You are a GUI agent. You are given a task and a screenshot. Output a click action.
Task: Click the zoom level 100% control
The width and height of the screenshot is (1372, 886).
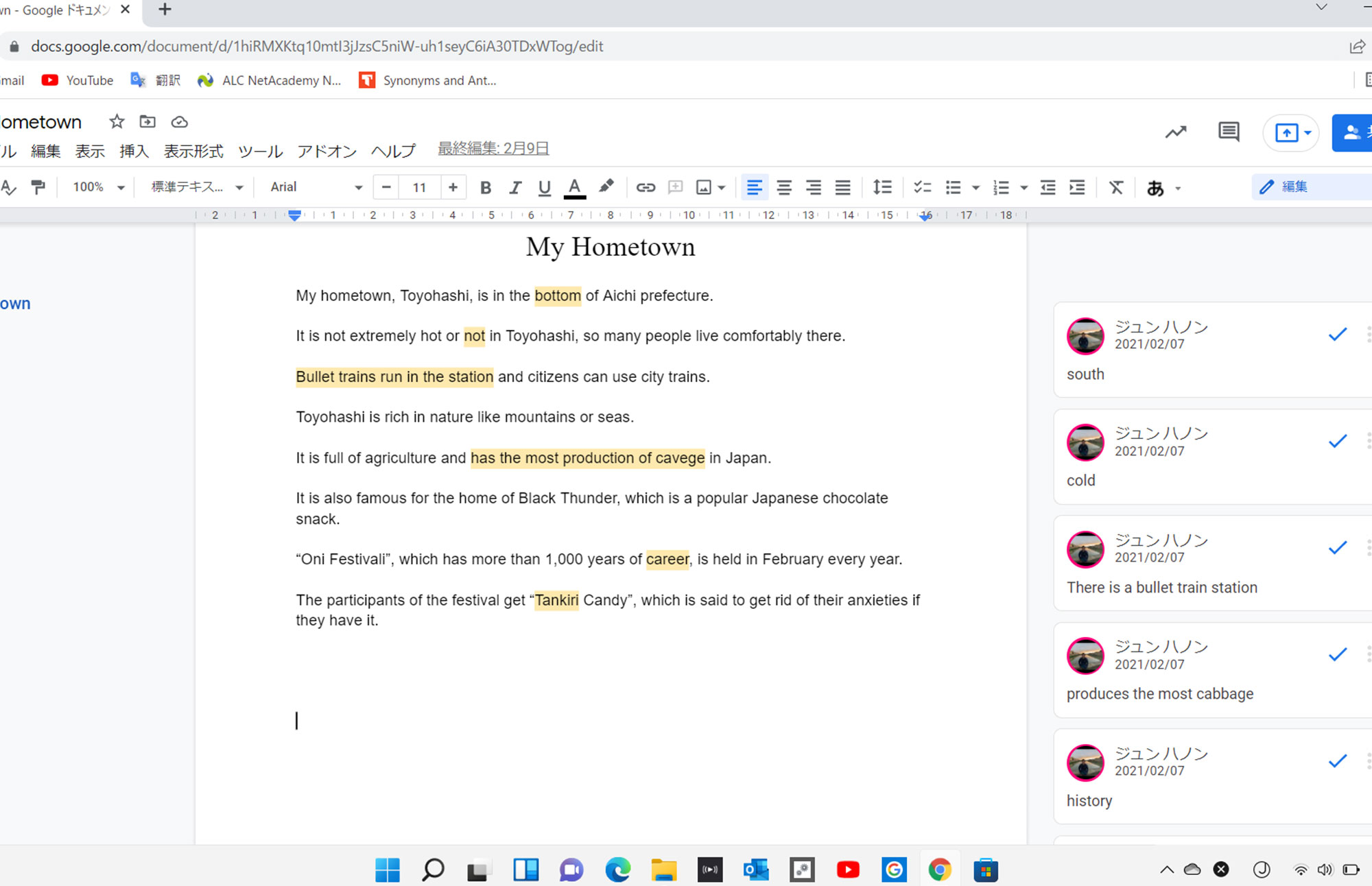[x=96, y=187]
